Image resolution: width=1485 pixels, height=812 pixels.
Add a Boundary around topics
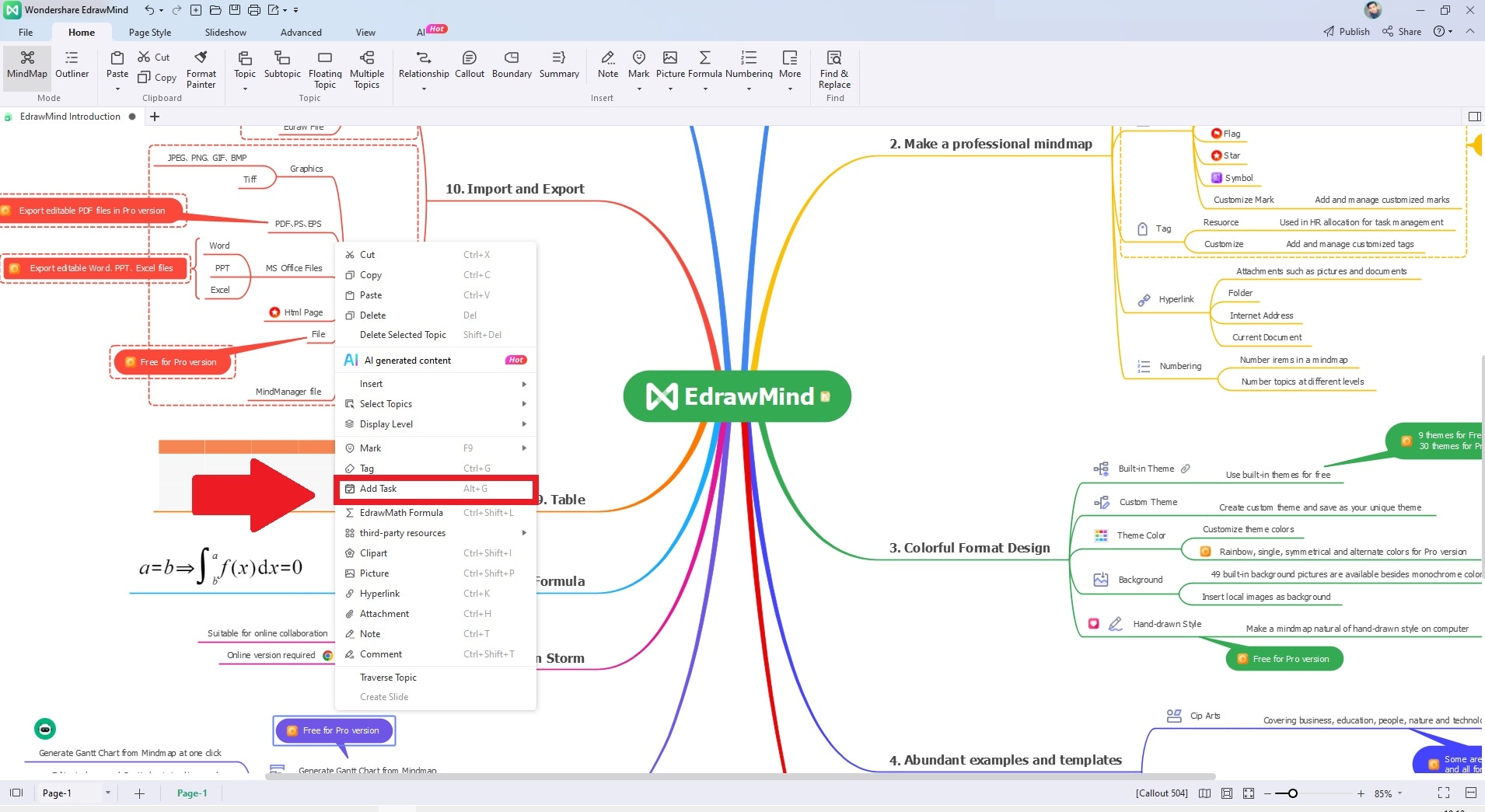coord(512,64)
